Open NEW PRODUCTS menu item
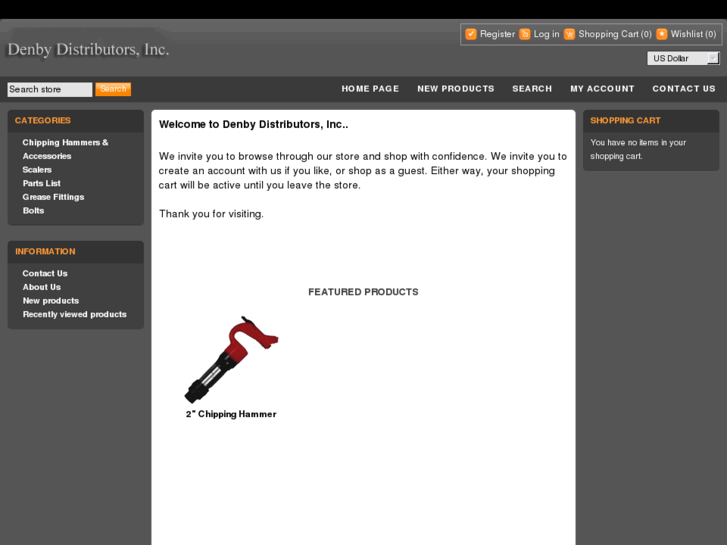 [455, 89]
